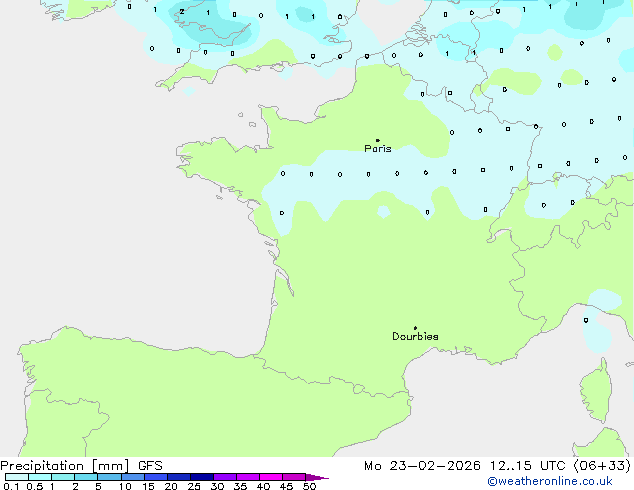Click the Dourbies city label

[x=415, y=336]
